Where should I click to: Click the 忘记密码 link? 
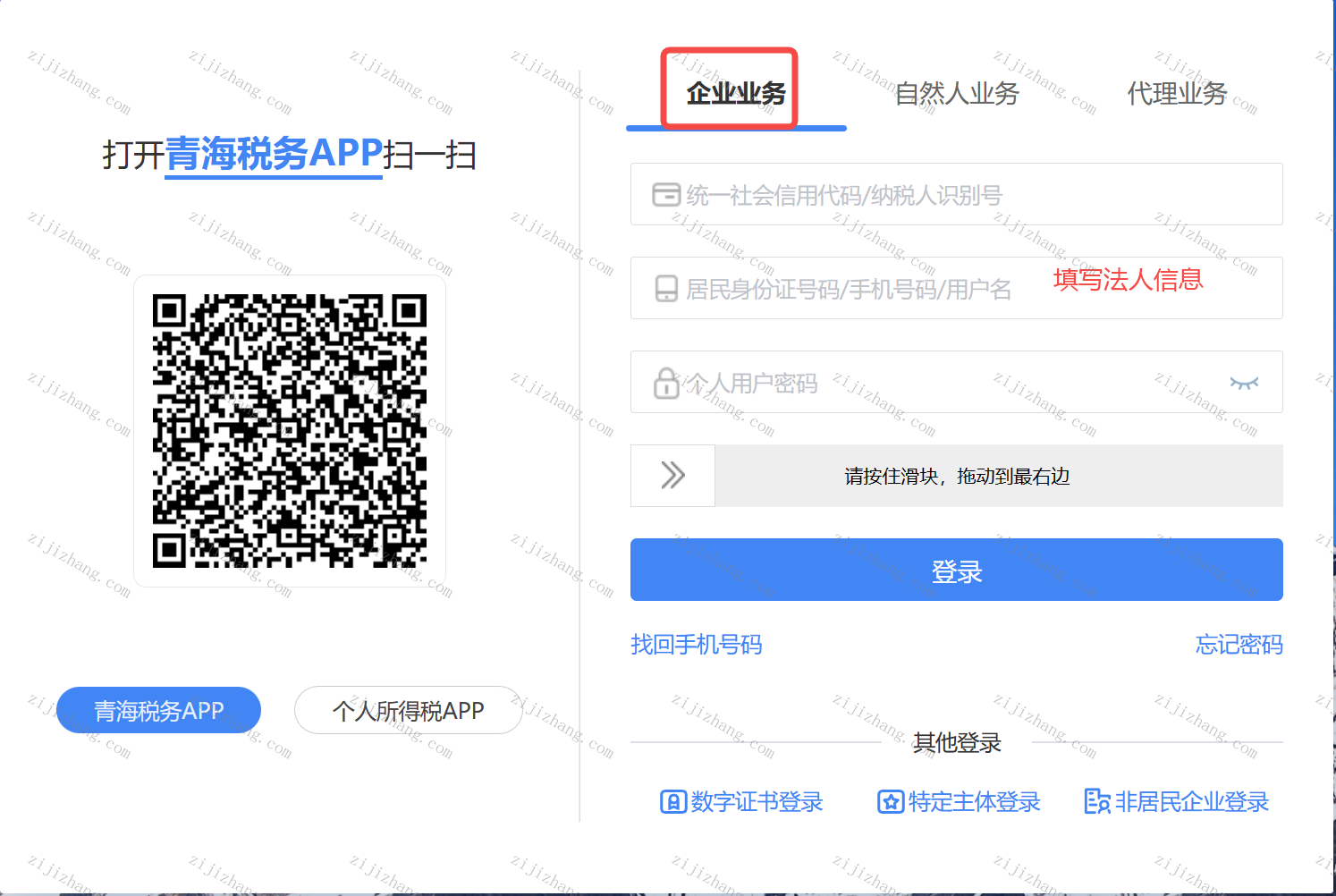coord(1239,645)
